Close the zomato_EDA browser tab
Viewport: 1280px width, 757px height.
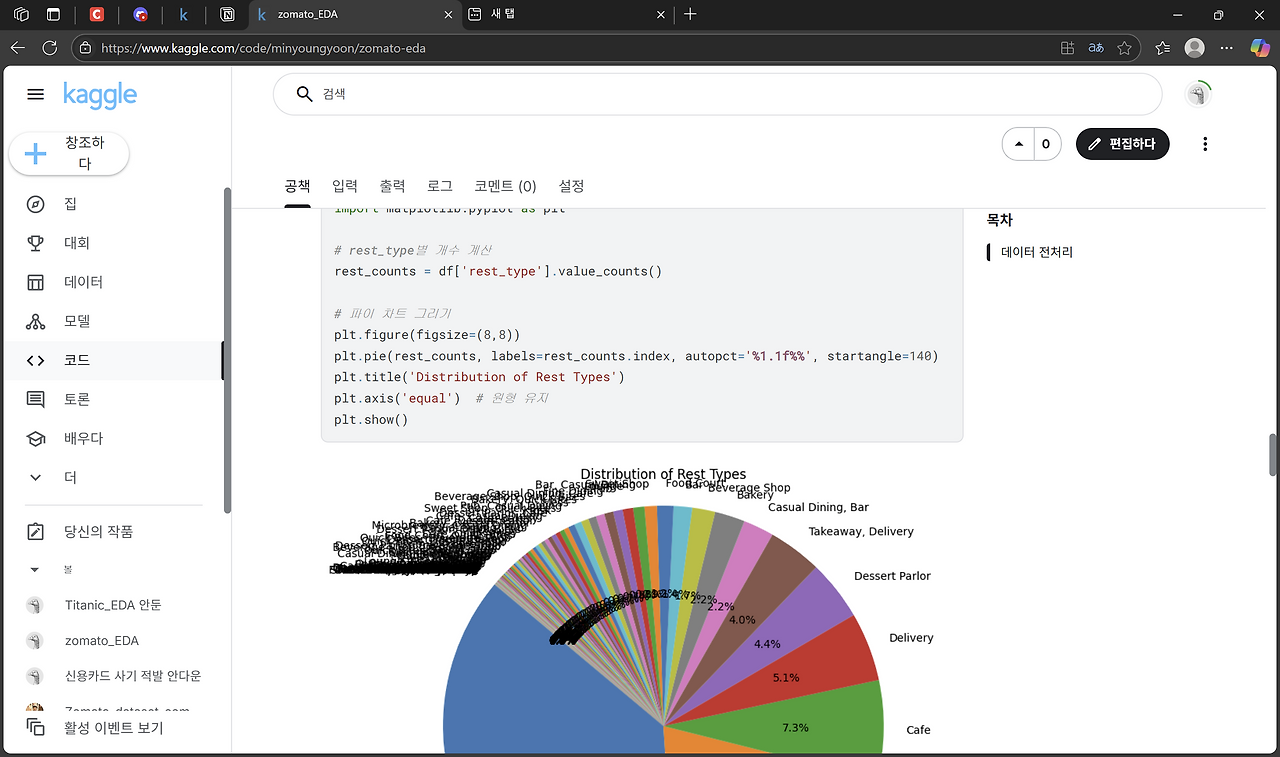tap(446, 15)
